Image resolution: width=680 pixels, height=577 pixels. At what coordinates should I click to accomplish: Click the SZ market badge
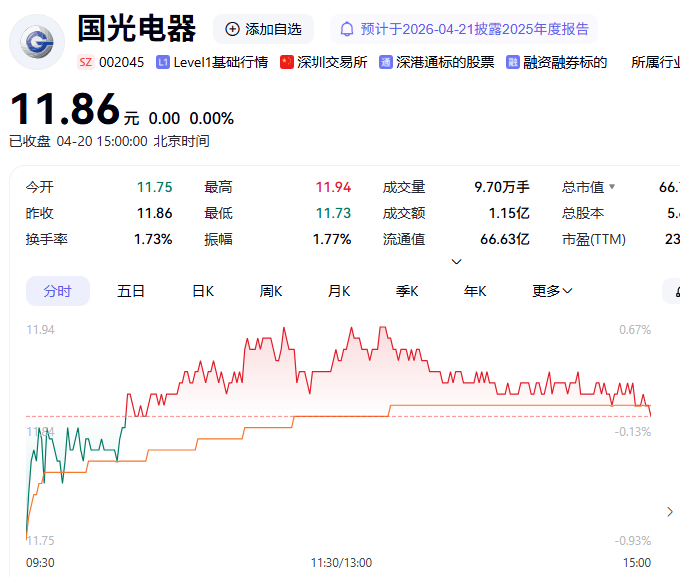85,62
